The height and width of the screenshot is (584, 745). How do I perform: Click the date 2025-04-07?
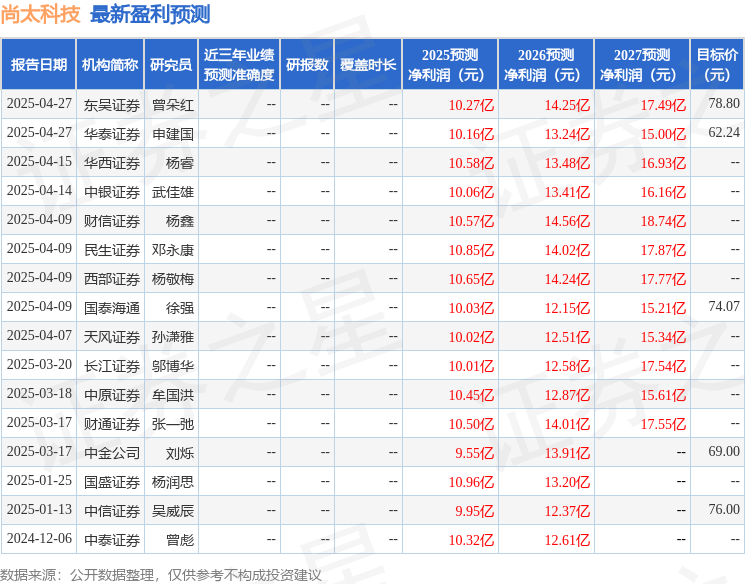tap(39, 335)
